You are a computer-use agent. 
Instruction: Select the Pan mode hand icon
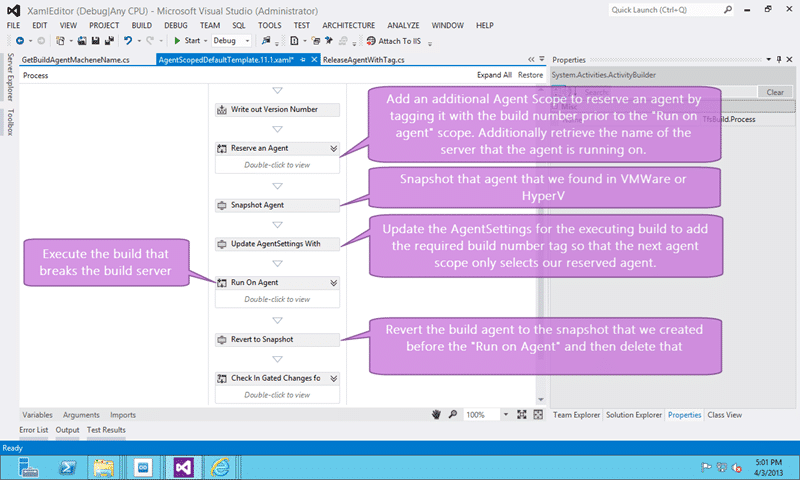[x=436, y=415]
